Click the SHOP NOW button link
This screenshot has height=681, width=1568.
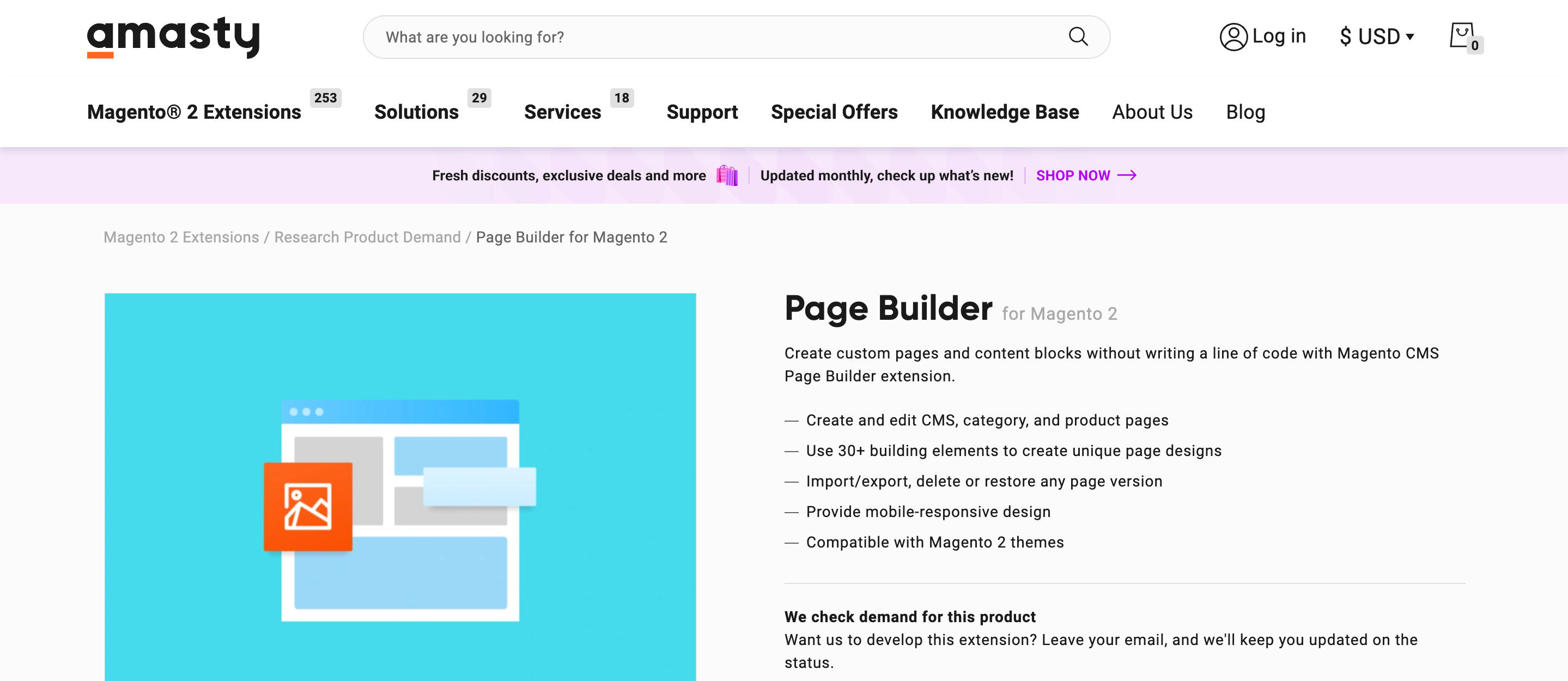click(1085, 175)
